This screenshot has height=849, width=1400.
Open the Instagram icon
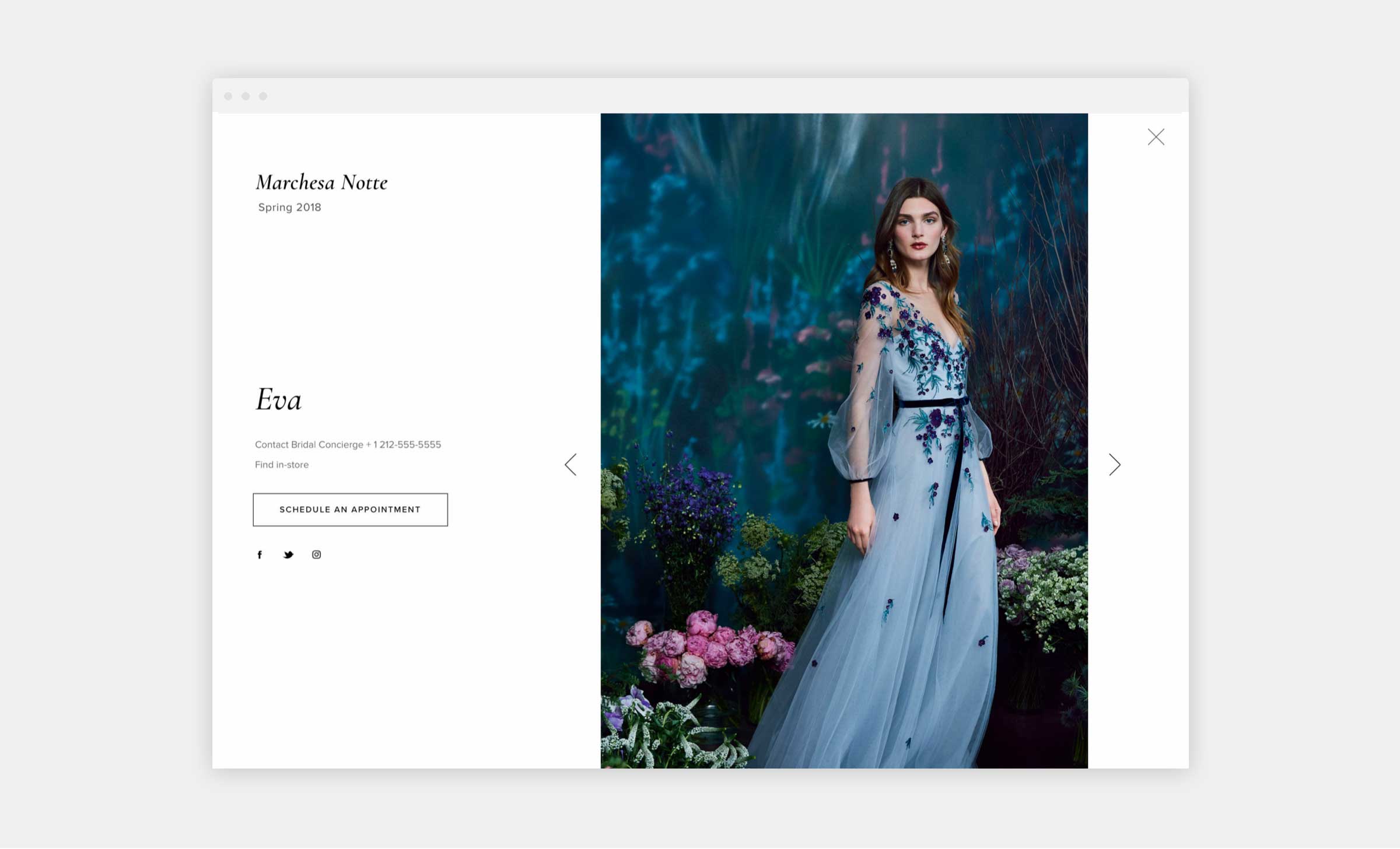pos(316,555)
